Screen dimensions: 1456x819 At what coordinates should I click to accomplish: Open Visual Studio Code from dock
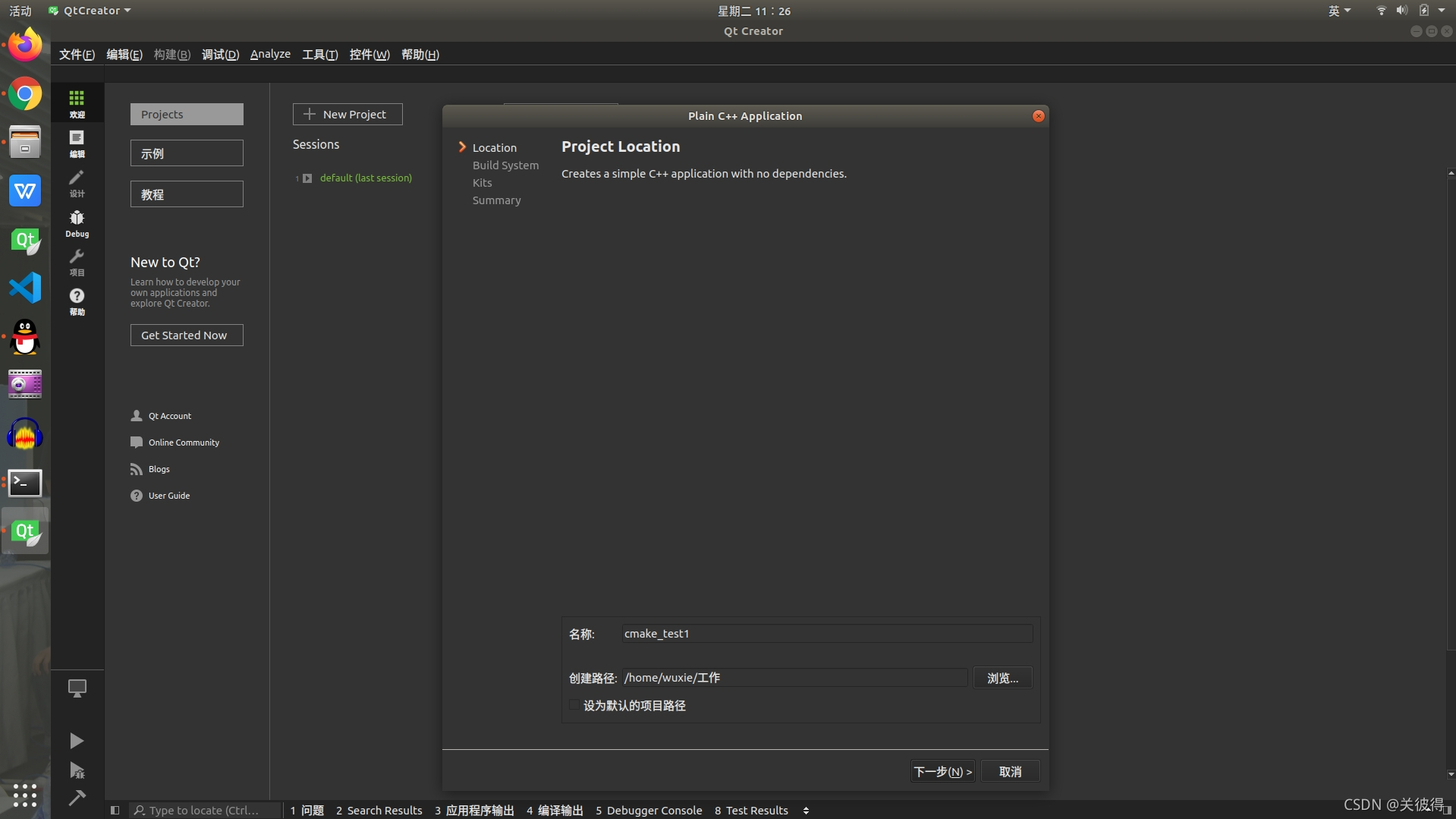(25, 288)
